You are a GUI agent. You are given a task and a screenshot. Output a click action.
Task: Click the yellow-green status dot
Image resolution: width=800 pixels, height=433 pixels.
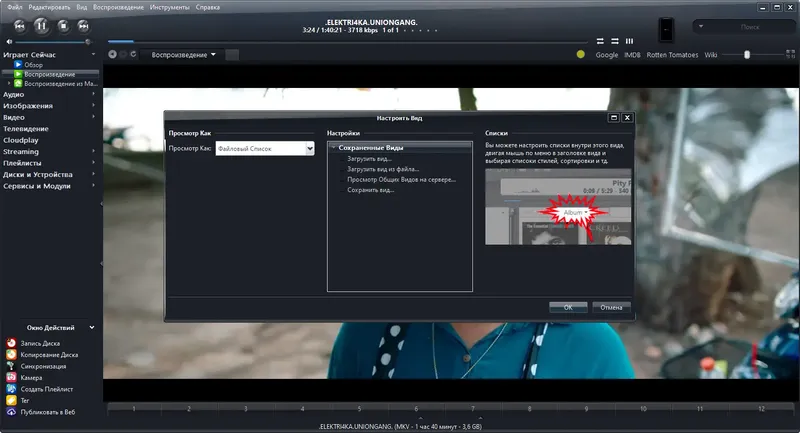click(x=581, y=54)
